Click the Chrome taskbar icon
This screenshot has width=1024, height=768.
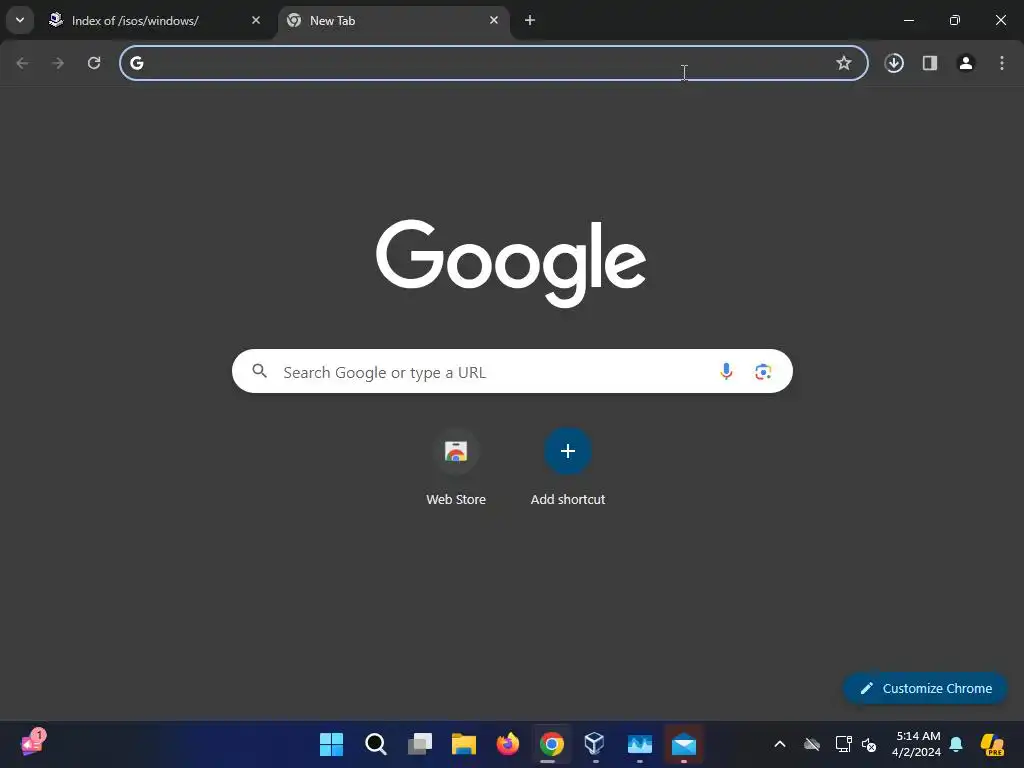(x=551, y=744)
